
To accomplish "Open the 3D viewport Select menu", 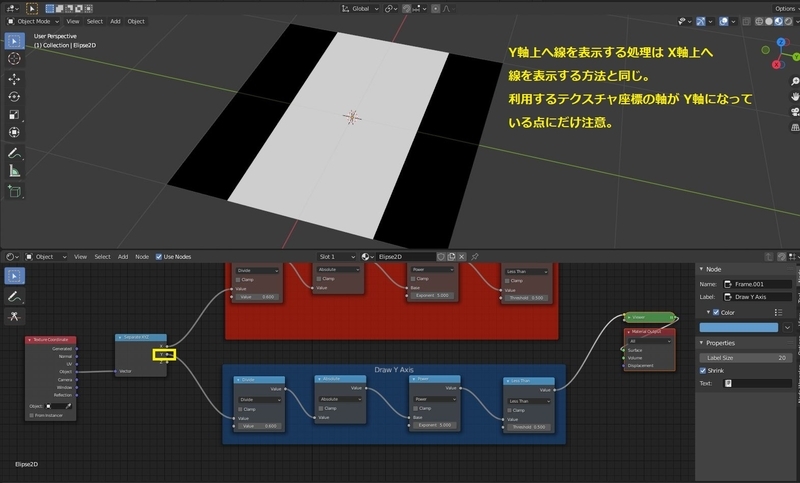I will coord(95,21).
